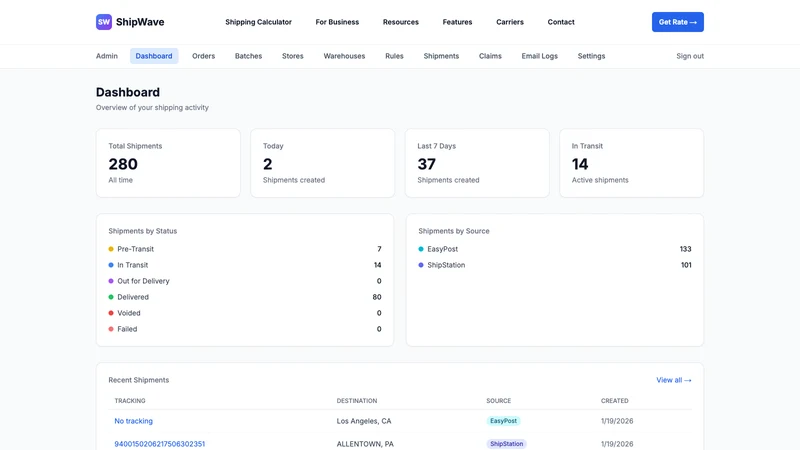800x450 pixels.
Task: Open the Resources nav item
Action: (401, 22)
